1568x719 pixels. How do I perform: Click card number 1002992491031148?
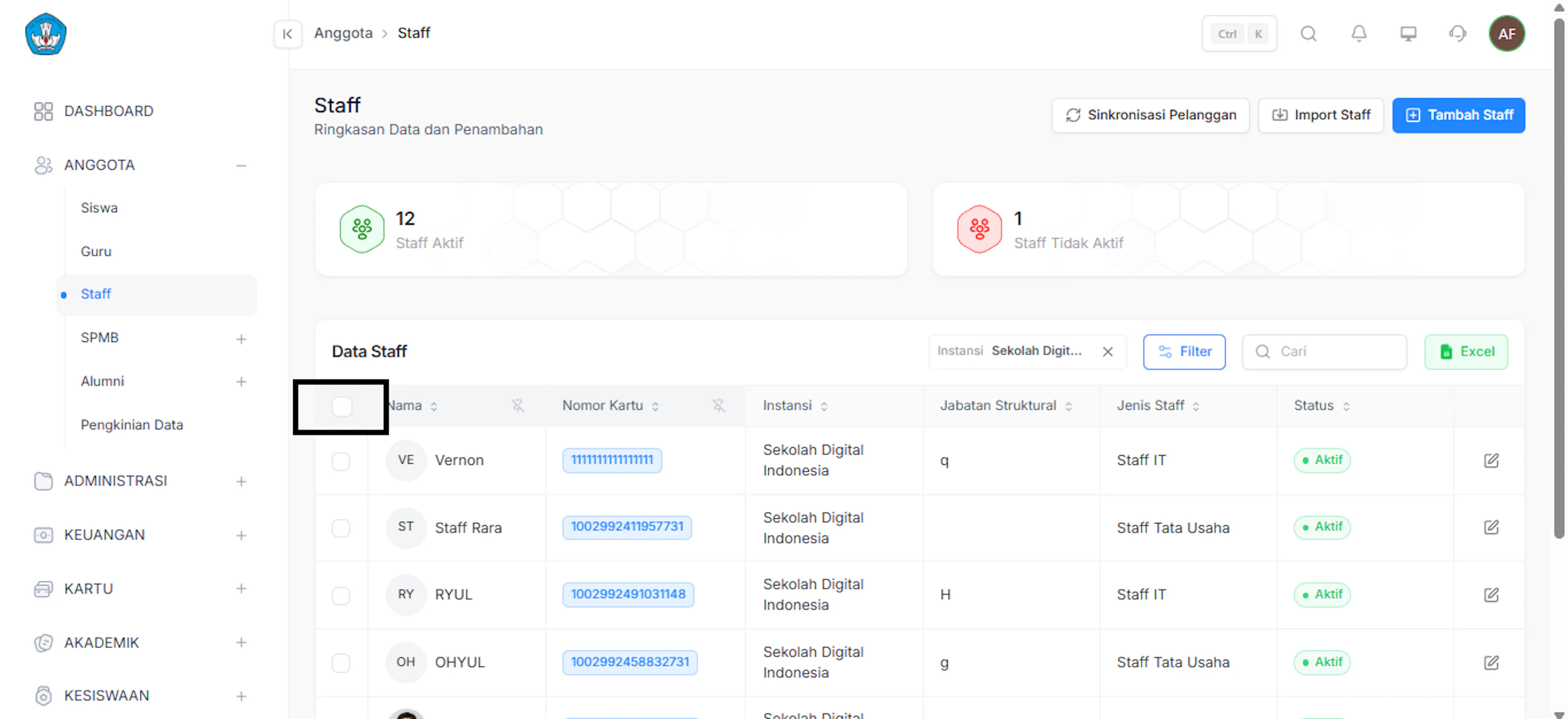point(628,594)
